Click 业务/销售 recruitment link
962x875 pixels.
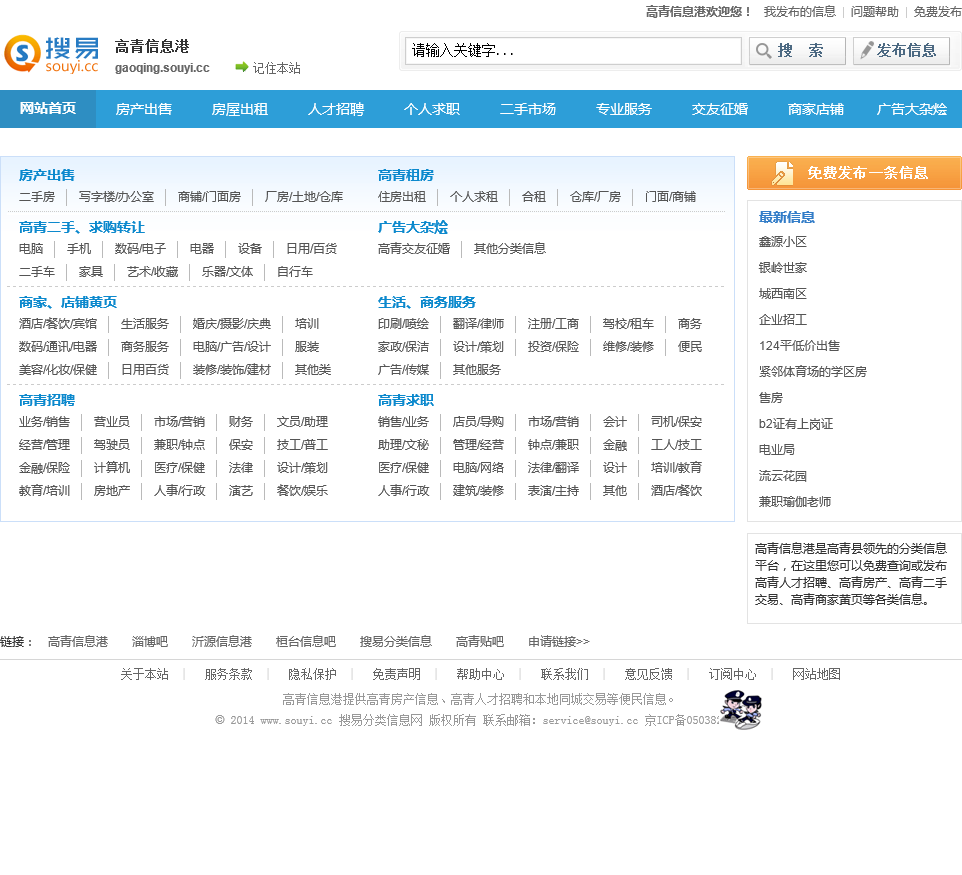tap(44, 422)
